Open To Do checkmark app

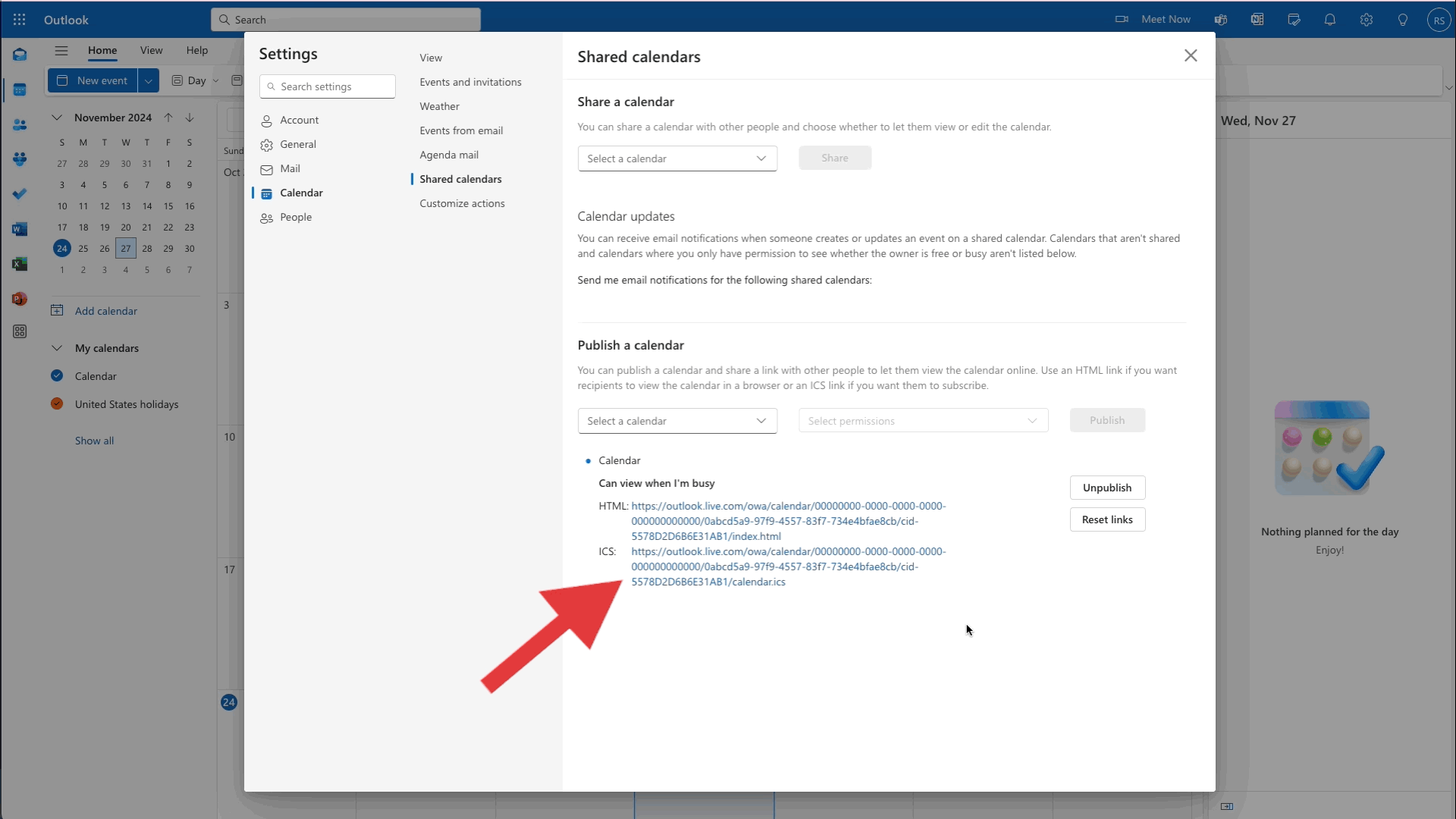20,194
